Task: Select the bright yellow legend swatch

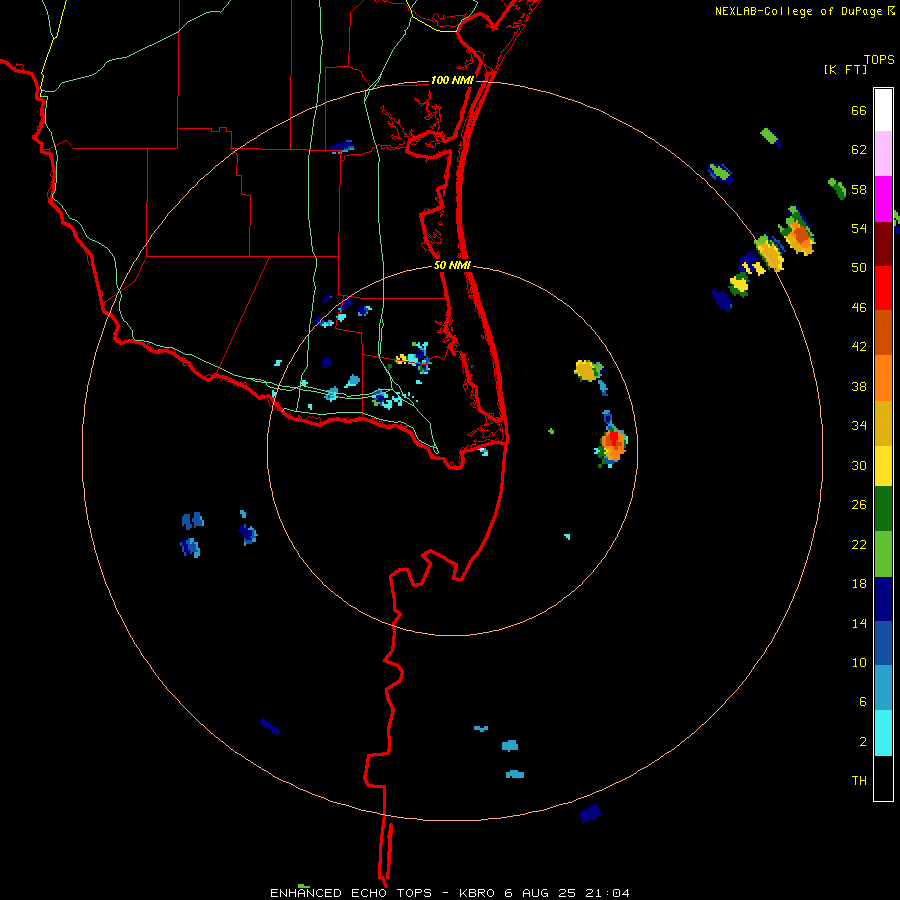Action: [x=883, y=466]
